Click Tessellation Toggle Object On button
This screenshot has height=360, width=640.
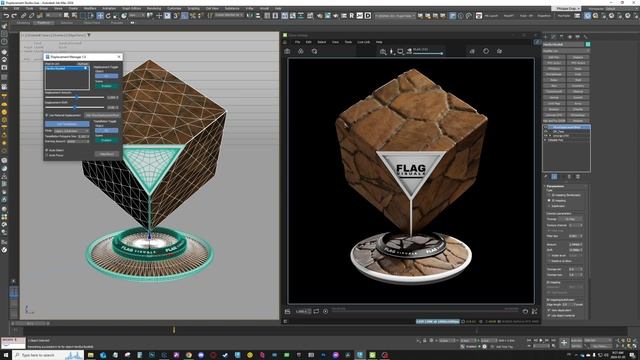[x=107, y=130]
